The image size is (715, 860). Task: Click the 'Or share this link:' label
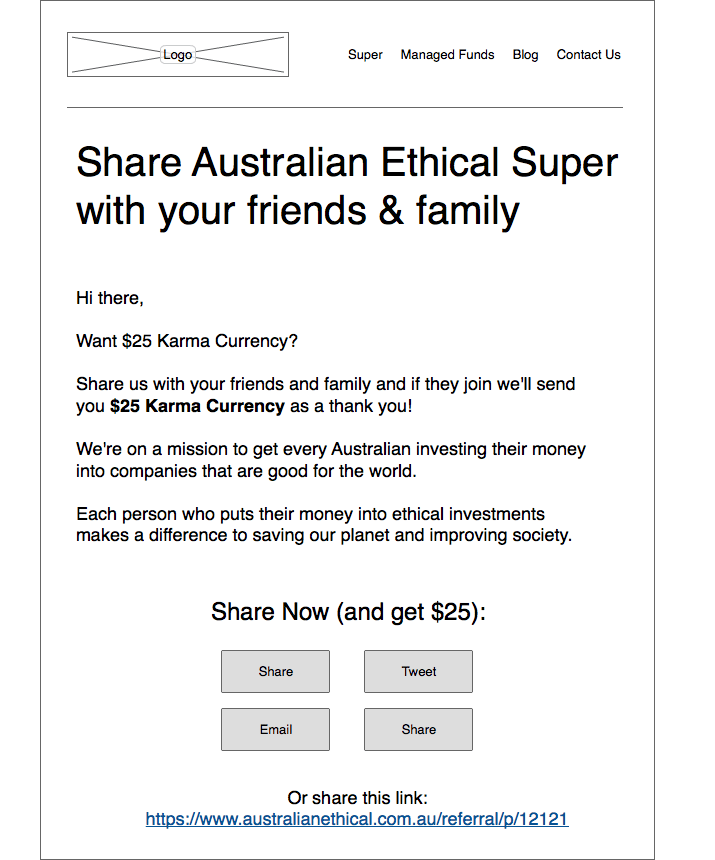point(358,797)
